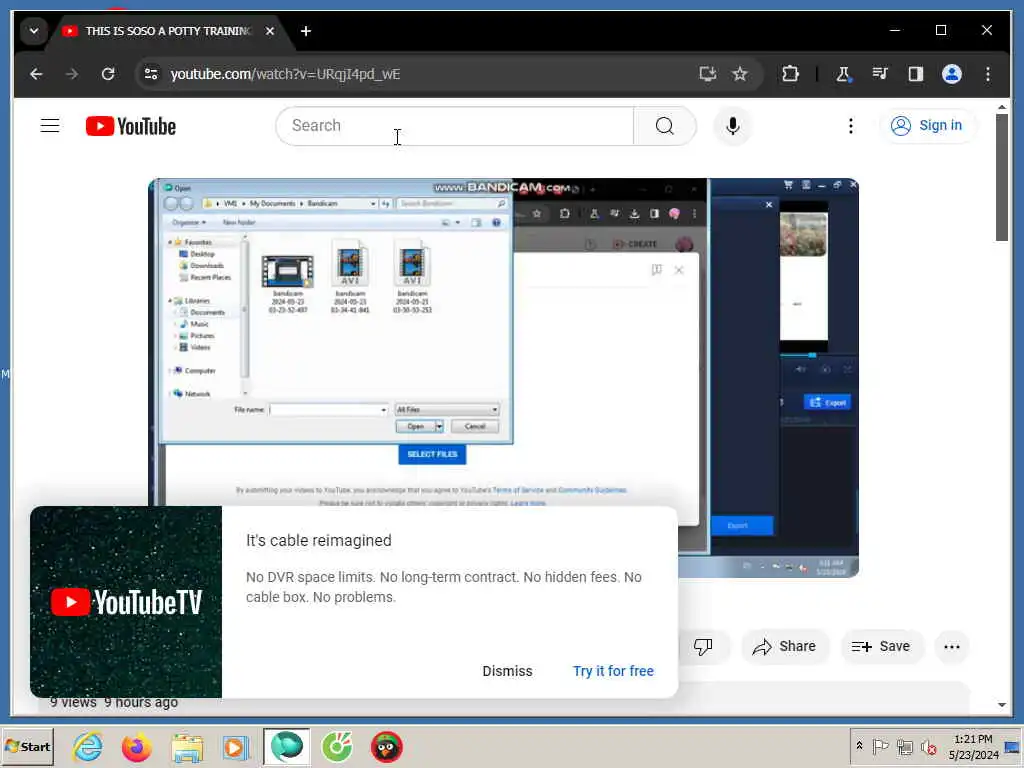Bookmark this tab with star
This screenshot has width=1024, height=768.
[739, 74]
